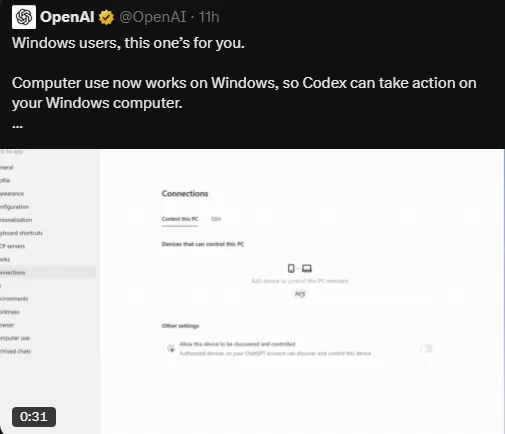The height and width of the screenshot is (434, 505).
Task: Open the @OpenAI handle link
Action: (153, 17)
